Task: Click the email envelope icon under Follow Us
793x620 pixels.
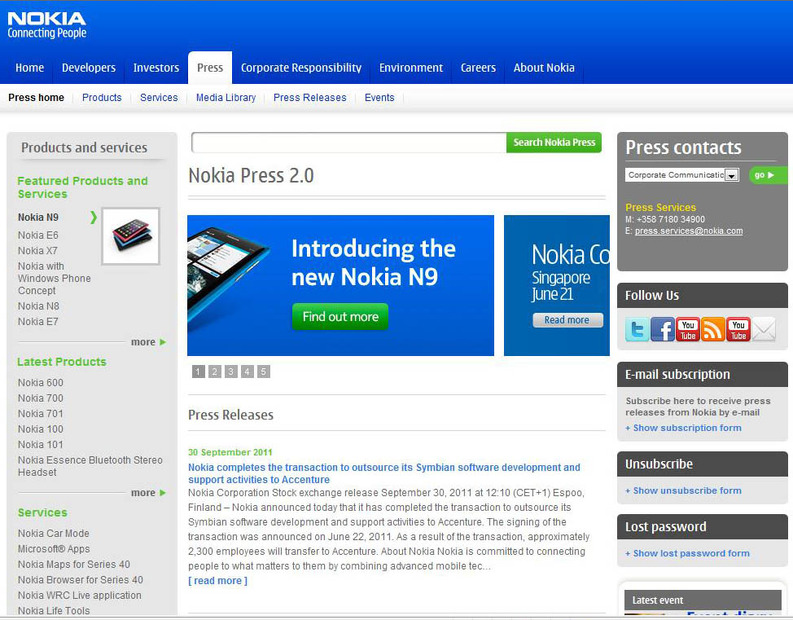Action: [764, 330]
